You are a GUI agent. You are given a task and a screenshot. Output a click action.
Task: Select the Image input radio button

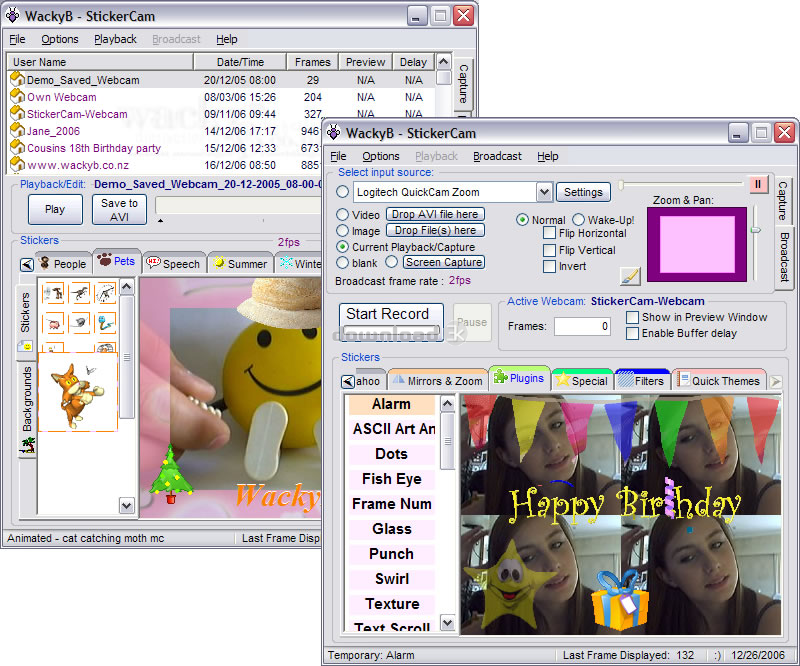tap(343, 231)
